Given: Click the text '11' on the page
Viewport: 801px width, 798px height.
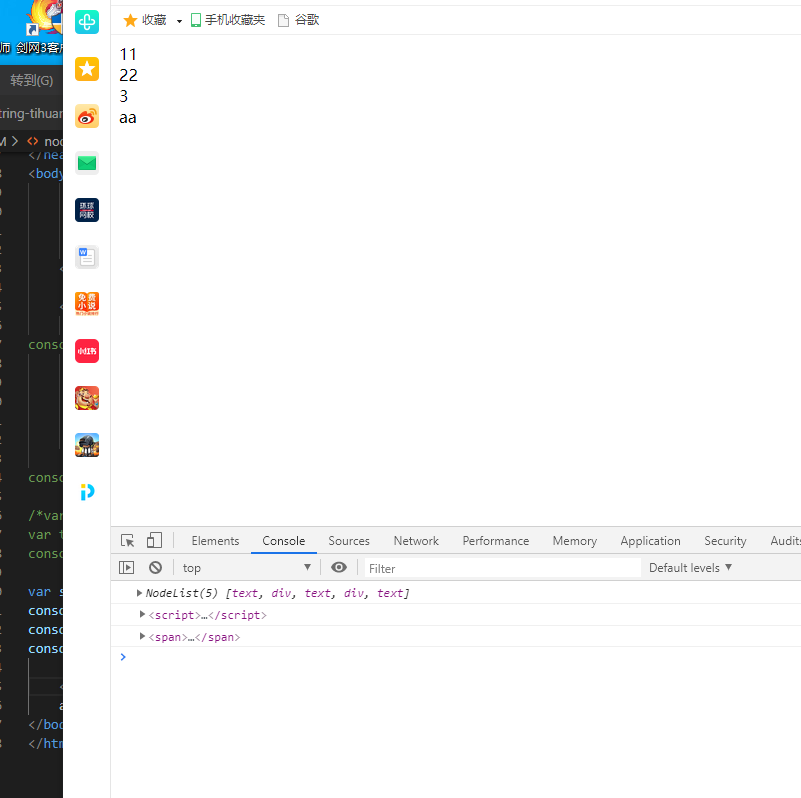Looking at the screenshot, I should [x=128, y=54].
